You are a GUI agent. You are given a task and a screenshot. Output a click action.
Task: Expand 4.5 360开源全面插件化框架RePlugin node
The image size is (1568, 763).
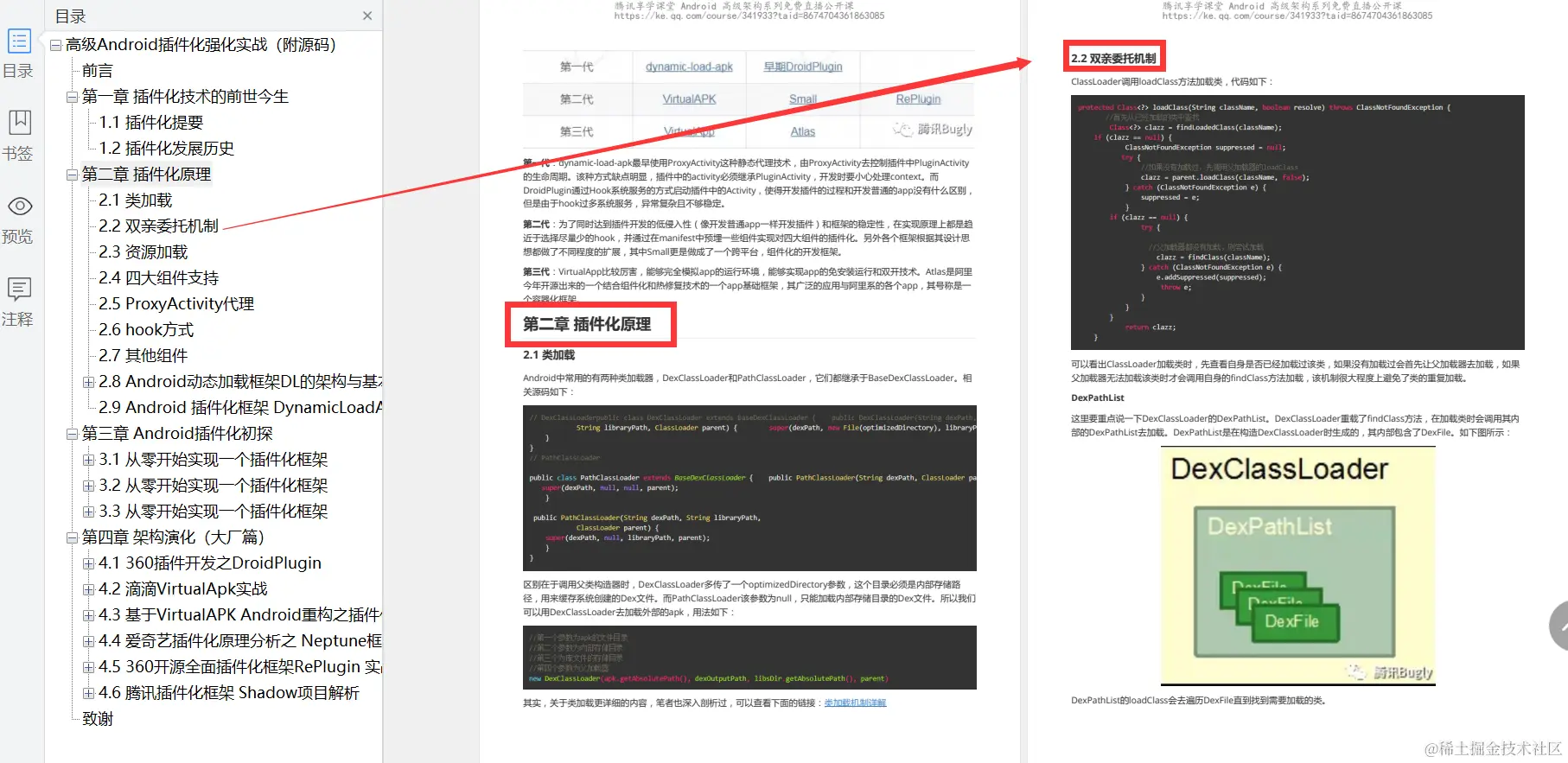[x=88, y=667]
